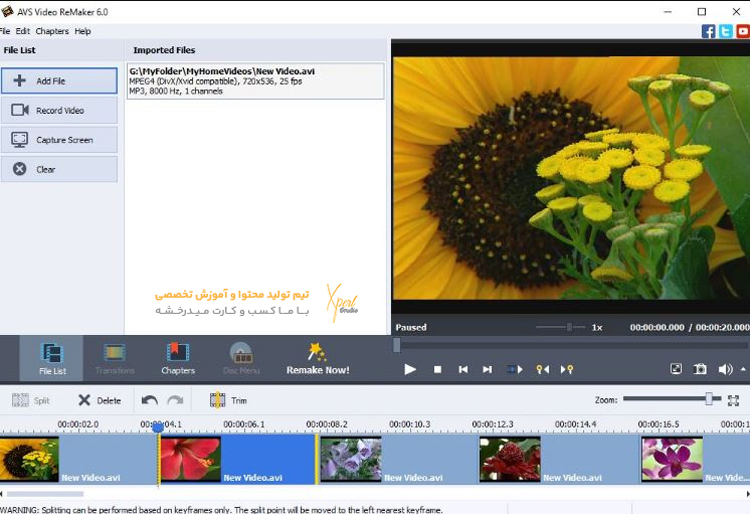
Task: Click the Split tool
Action: point(31,400)
